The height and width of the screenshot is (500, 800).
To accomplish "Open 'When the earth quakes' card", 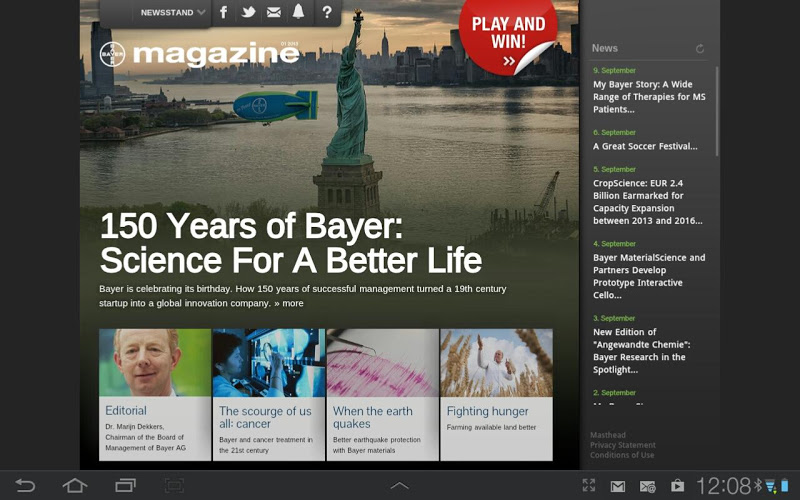I will tap(383, 394).
